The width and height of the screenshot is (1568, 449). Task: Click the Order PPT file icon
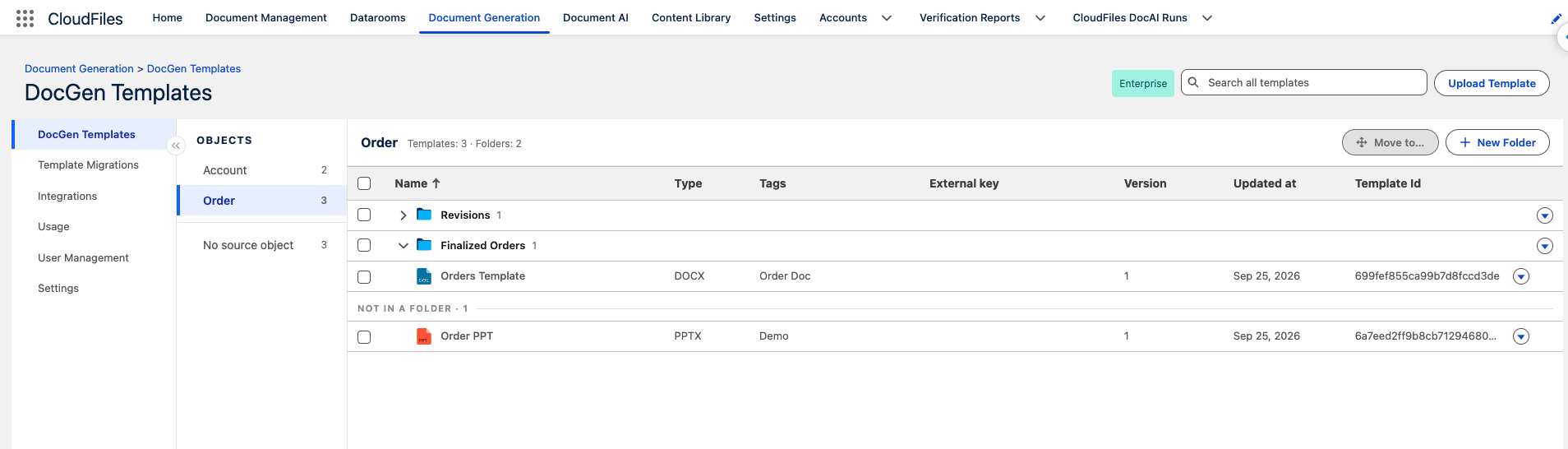point(424,336)
